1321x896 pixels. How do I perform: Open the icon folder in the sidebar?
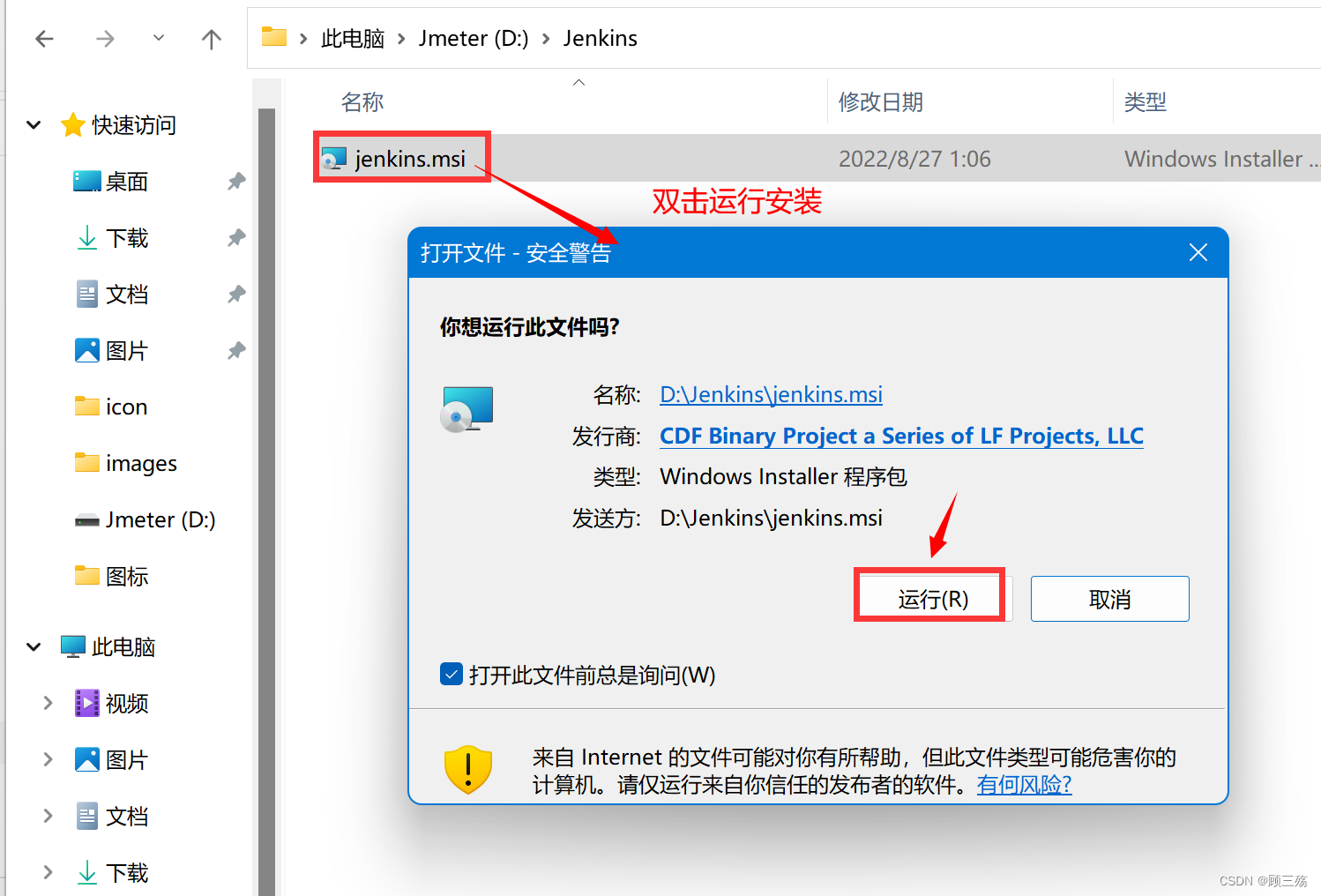click(127, 407)
